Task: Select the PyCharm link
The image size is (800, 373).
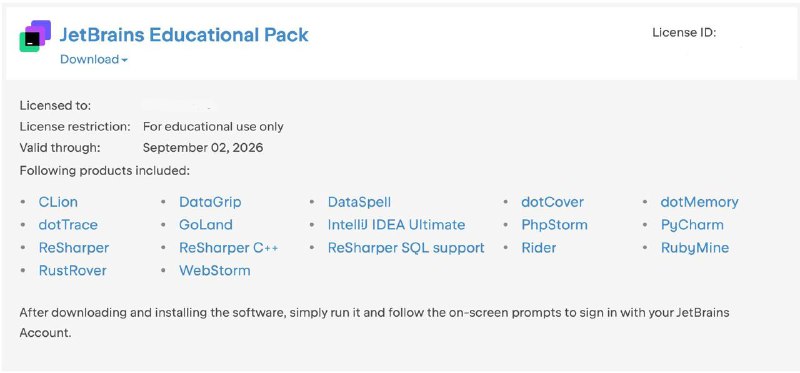Action: coord(692,225)
